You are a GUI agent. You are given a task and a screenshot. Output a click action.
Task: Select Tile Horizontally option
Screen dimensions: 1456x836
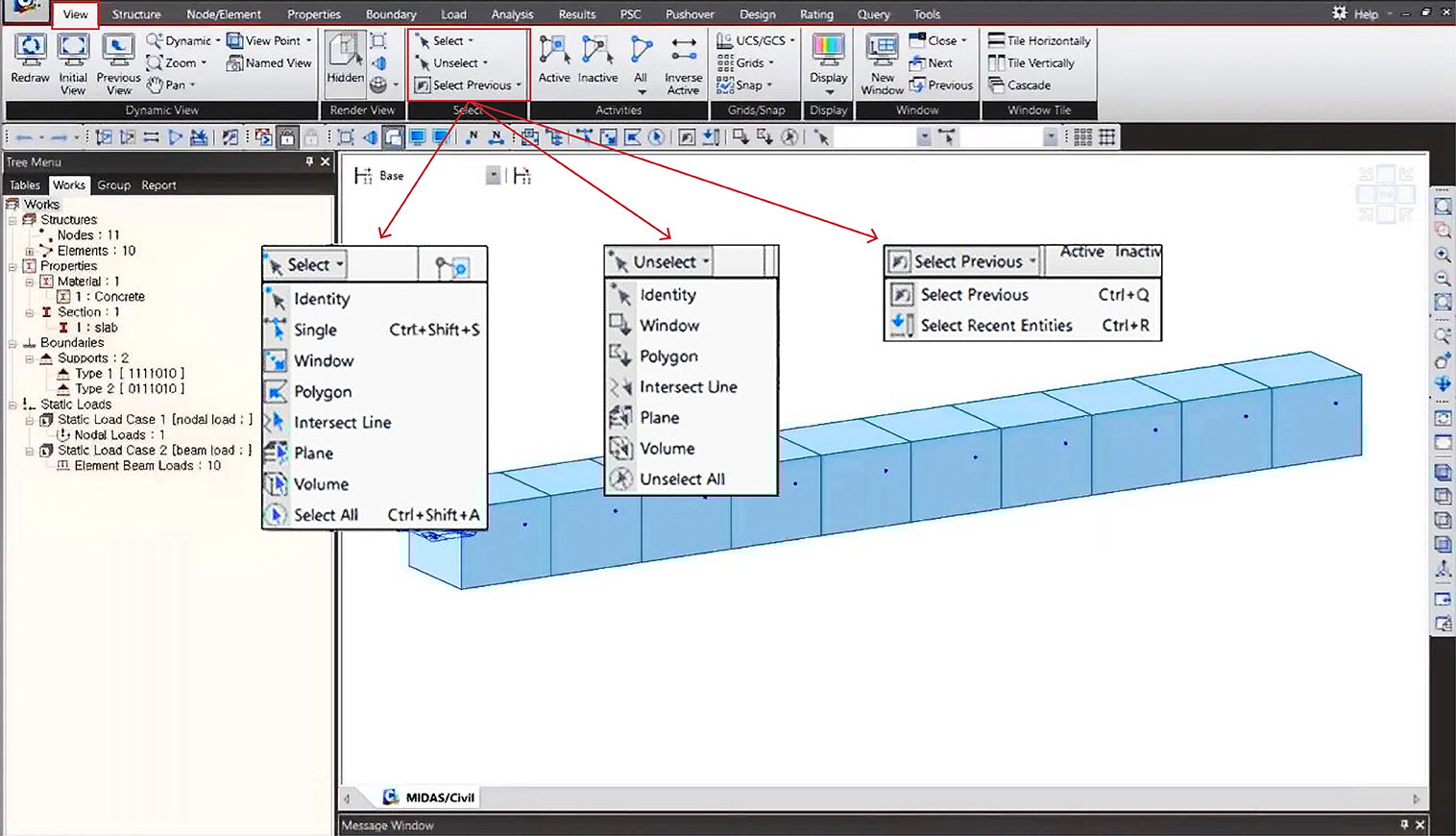tap(1048, 41)
